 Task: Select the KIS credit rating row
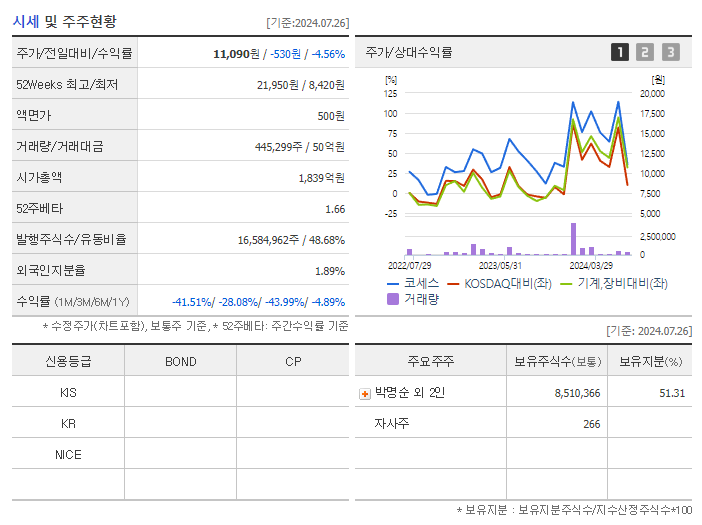coord(180,393)
